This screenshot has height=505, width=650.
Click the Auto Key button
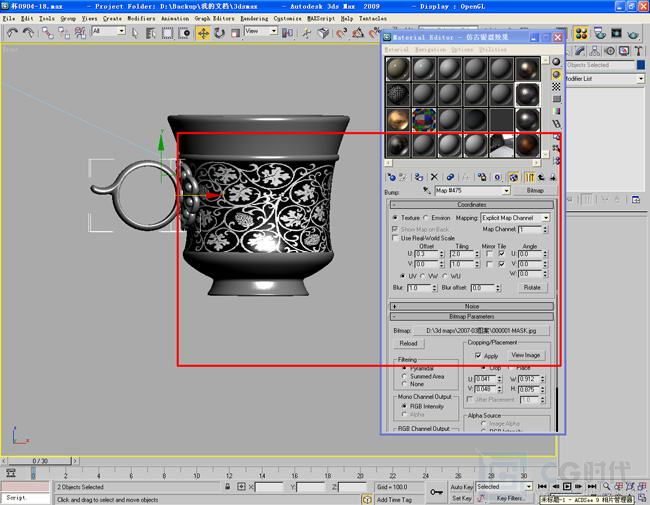coord(461,487)
